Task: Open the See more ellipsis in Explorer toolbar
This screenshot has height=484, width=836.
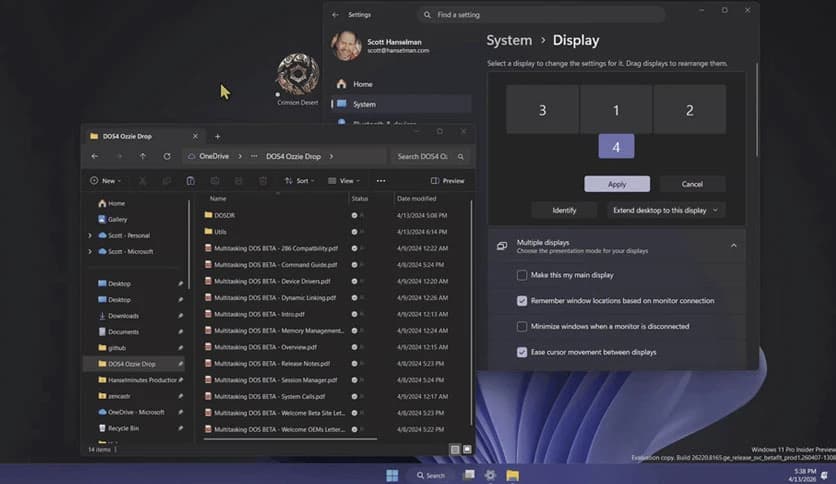Action: click(x=381, y=181)
